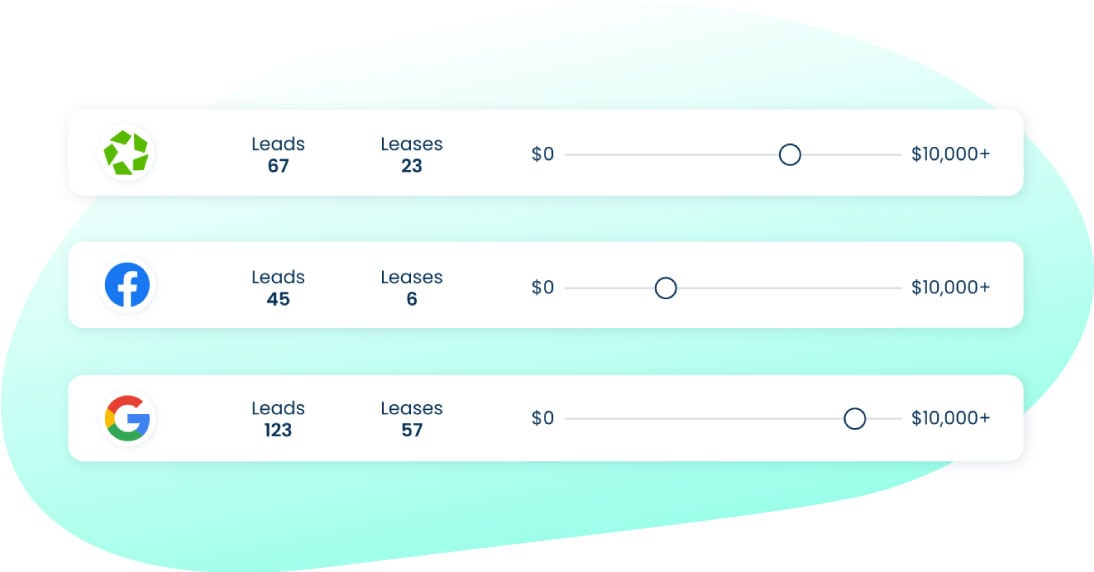Image resolution: width=1094 pixels, height=572 pixels.
Task: Click the $10,000+ label in Facebook row
Action: pos(950,288)
